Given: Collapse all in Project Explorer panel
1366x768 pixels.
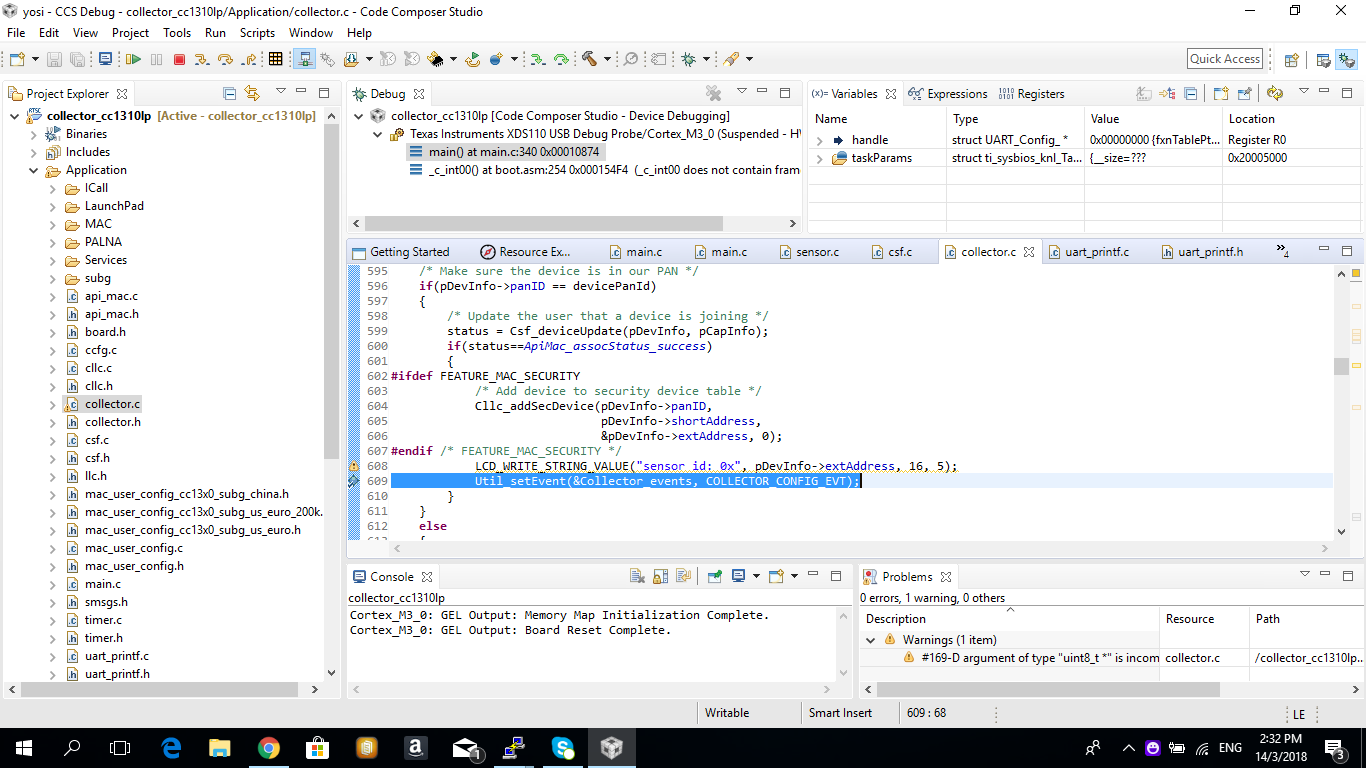Looking at the screenshot, I should coord(229,94).
